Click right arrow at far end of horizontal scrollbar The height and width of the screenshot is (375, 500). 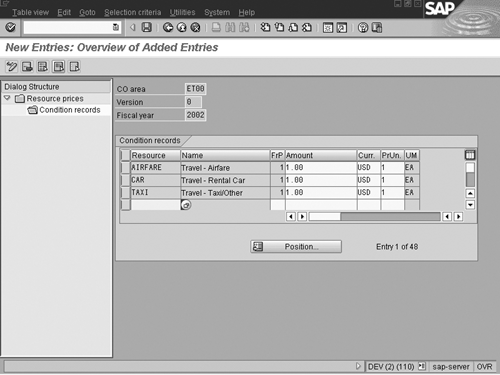coord(459,217)
